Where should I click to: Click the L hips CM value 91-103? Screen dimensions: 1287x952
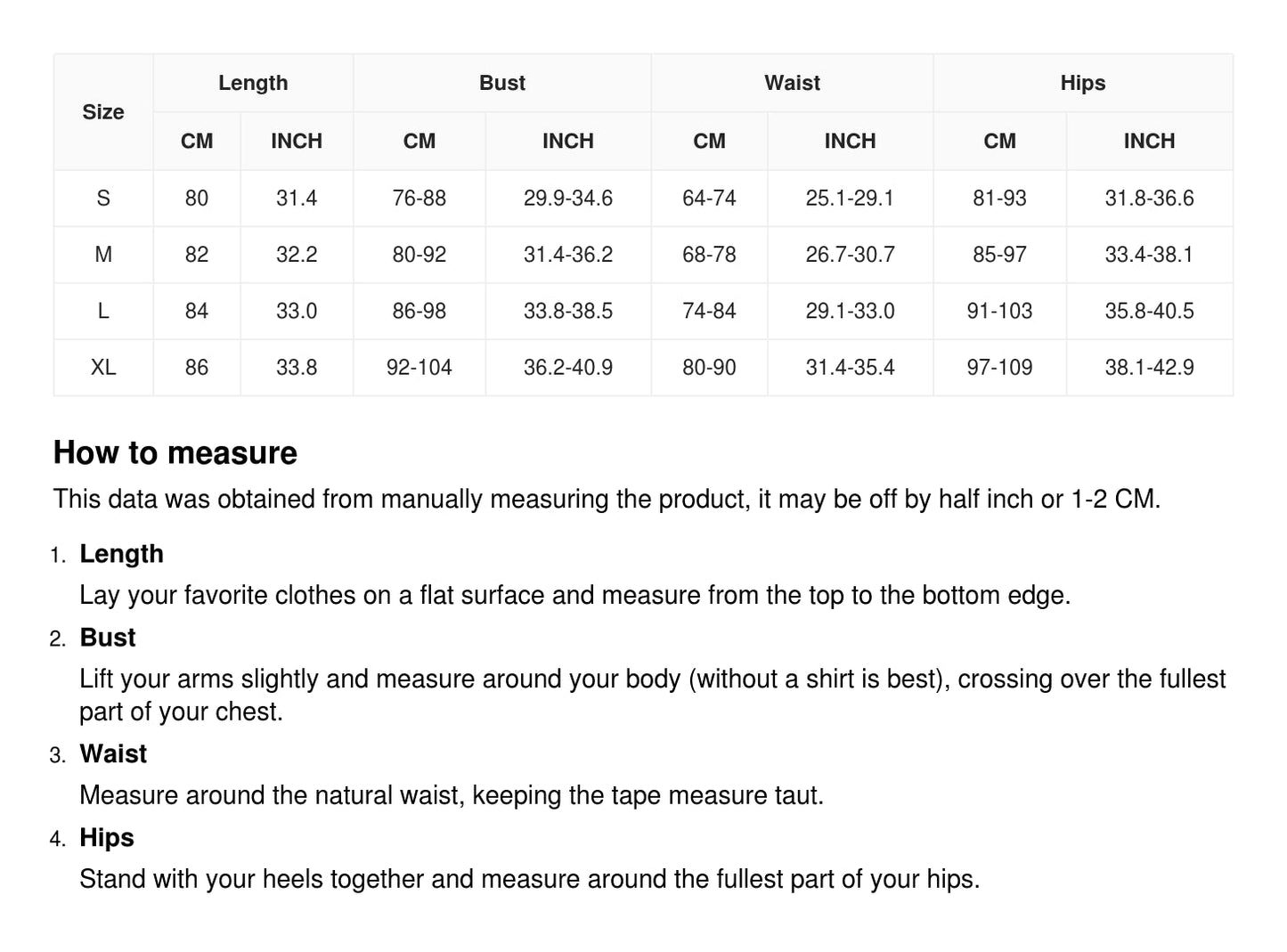click(999, 311)
